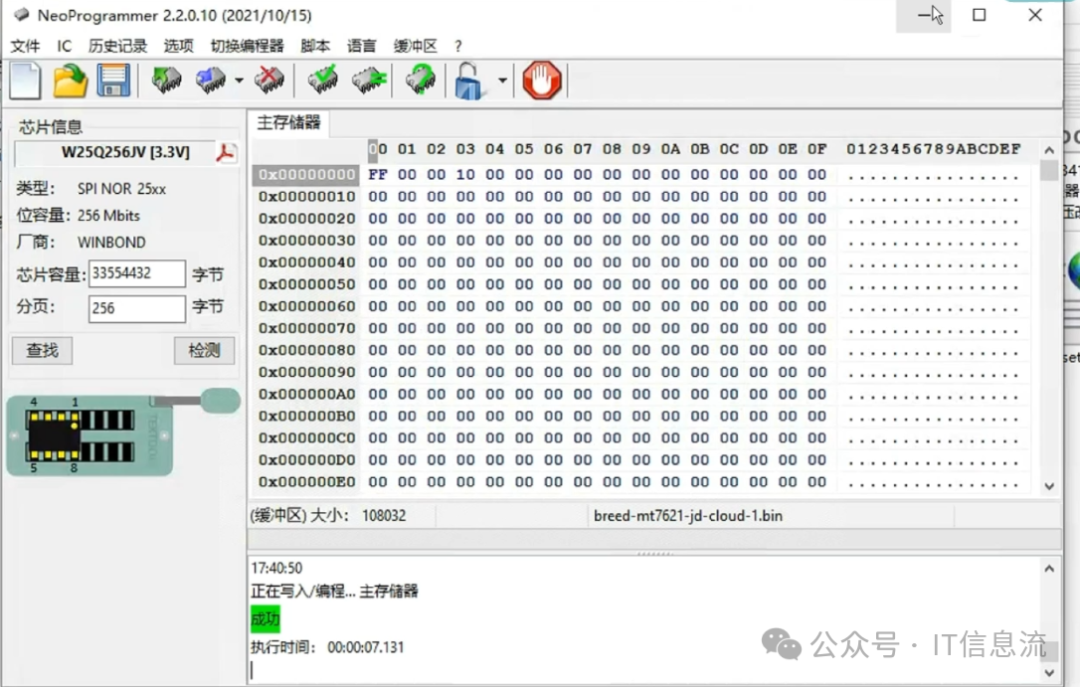Click the verify chip green check icon
Viewport: 1080px width, 687px height.
point(322,80)
